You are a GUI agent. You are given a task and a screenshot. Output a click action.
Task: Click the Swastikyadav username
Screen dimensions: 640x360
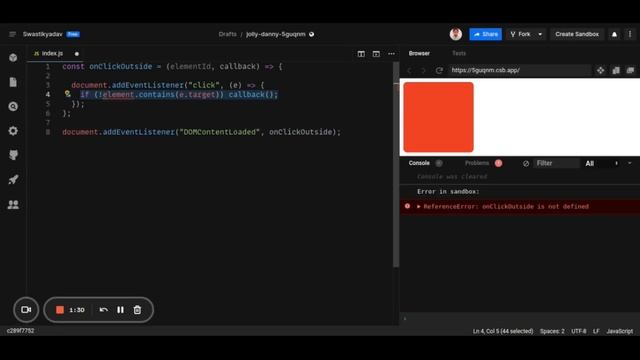pos(42,34)
